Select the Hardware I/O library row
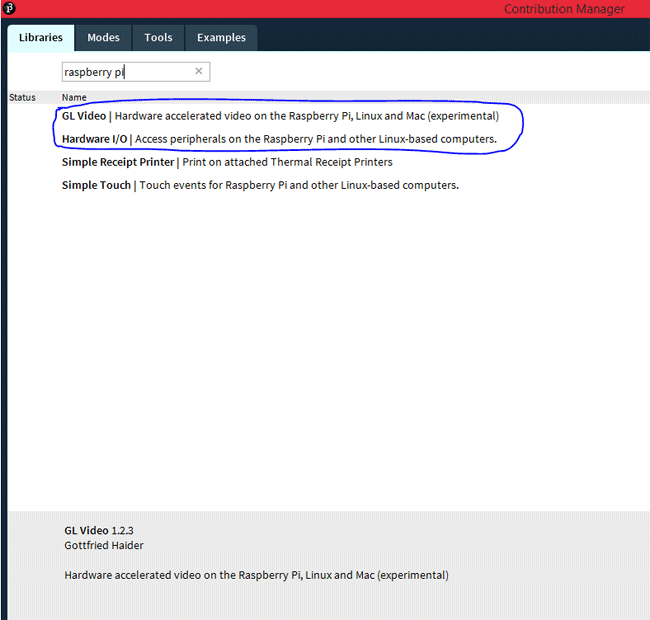Viewport: 650px width, 620px height. coord(94,139)
